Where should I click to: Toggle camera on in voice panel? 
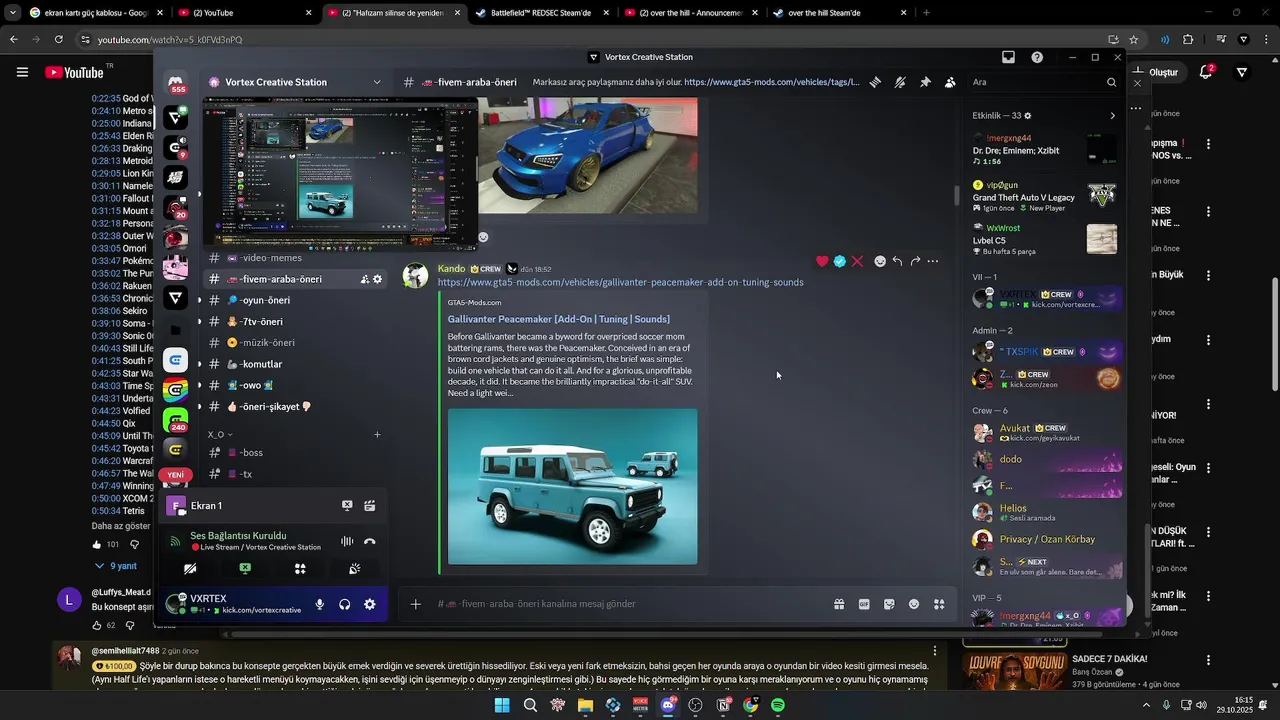pyautogui.click(x=190, y=569)
